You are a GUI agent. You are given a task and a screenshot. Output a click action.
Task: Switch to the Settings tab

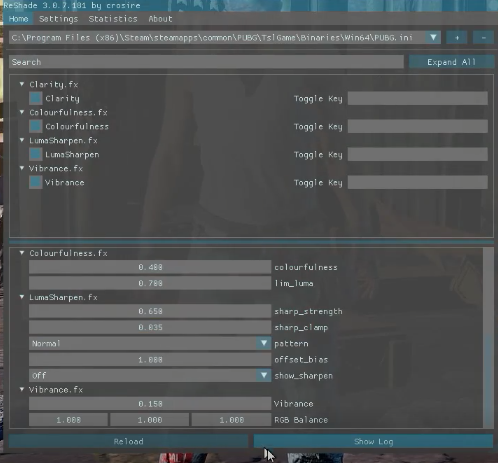(x=58, y=19)
